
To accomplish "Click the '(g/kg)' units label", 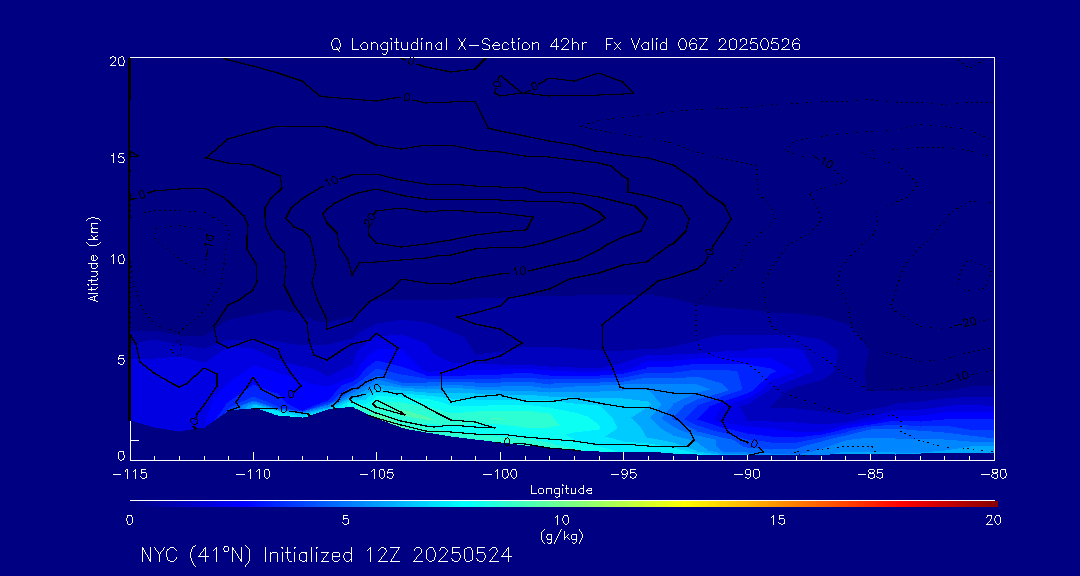I will coord(561,535).
